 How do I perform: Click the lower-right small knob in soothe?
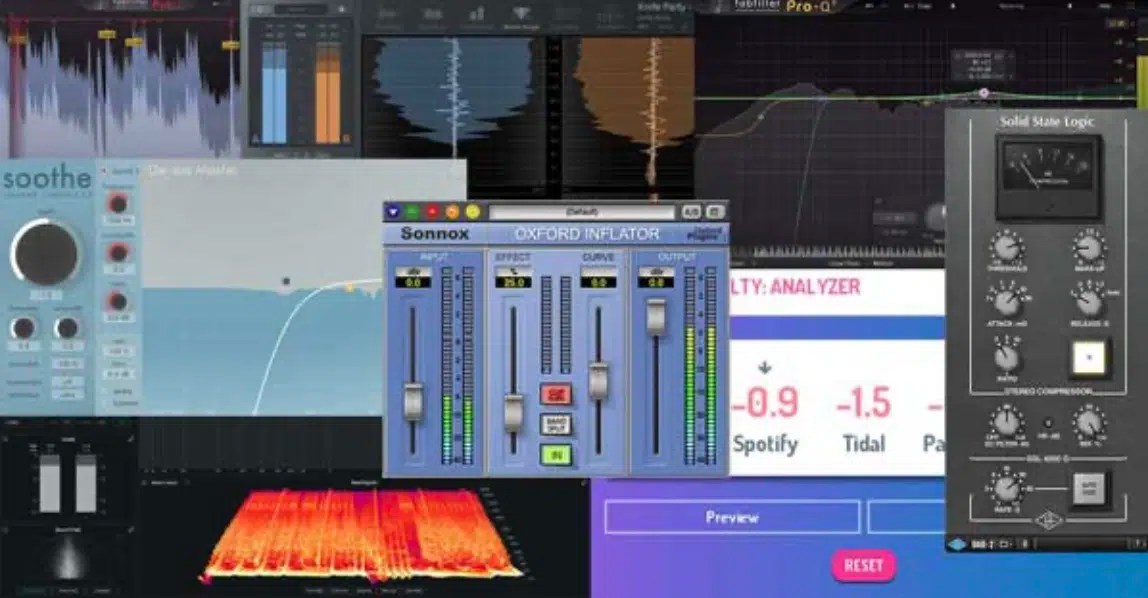click(67, 328)
